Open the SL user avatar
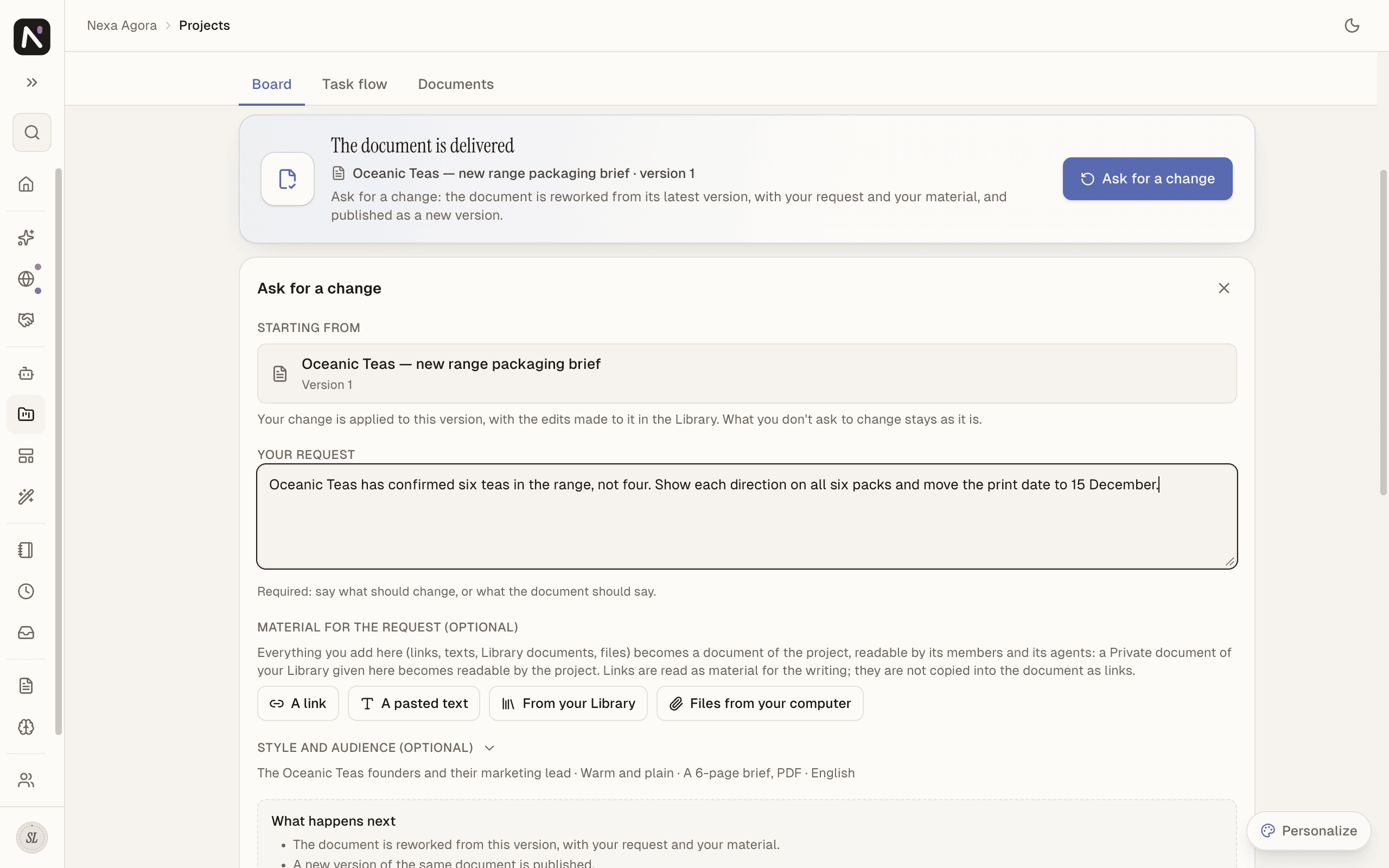Screen dimensions: 1389x868 [31, 838]
